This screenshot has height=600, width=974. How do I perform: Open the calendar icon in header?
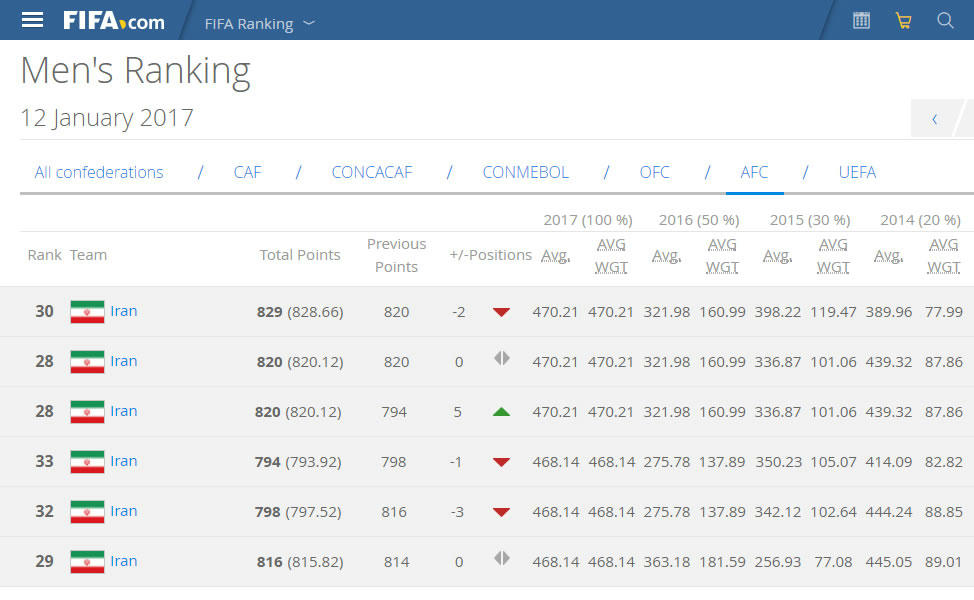click(861, 20)
